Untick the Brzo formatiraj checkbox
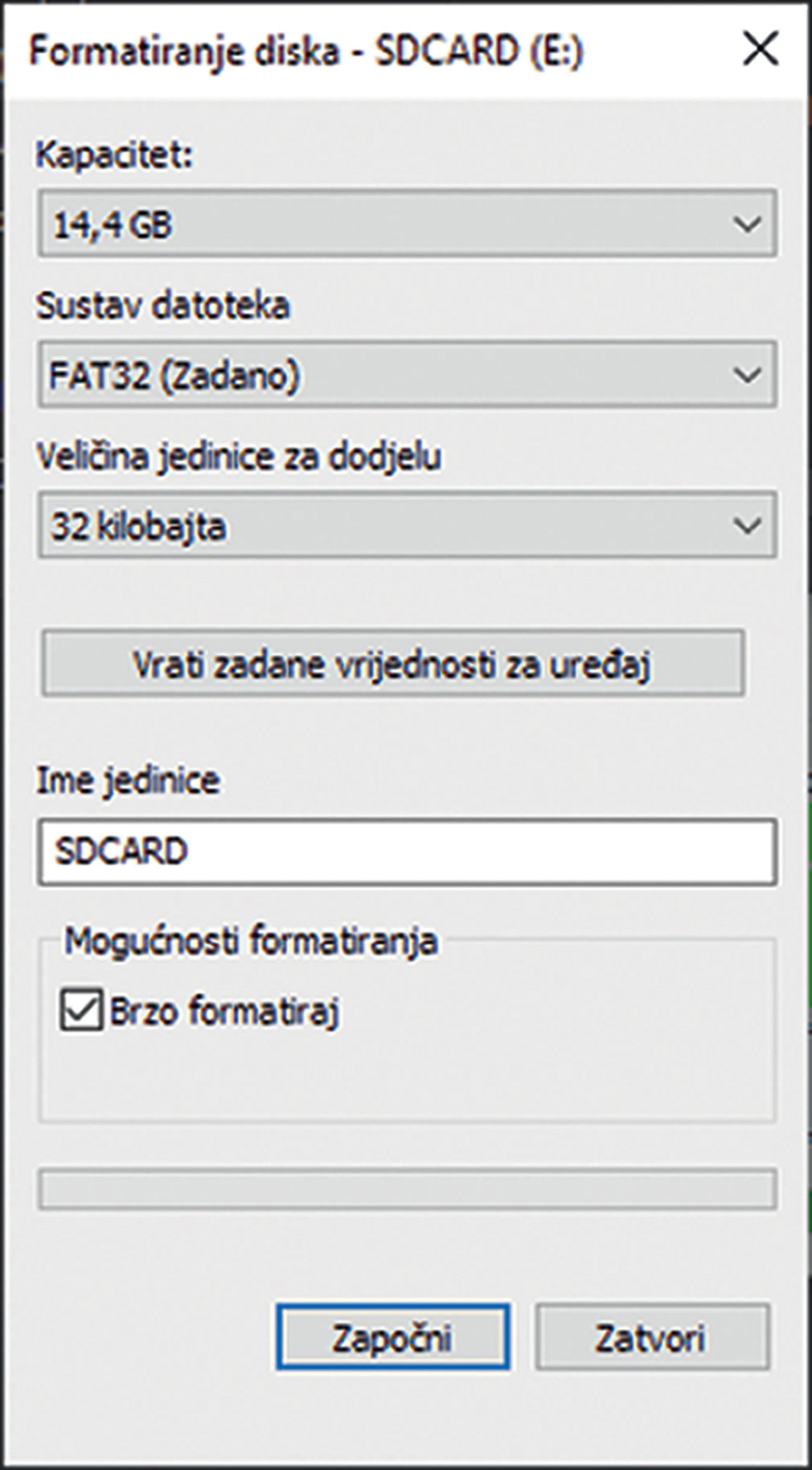The width and height of the screenshot is (812, 1470). point(81,1010)
